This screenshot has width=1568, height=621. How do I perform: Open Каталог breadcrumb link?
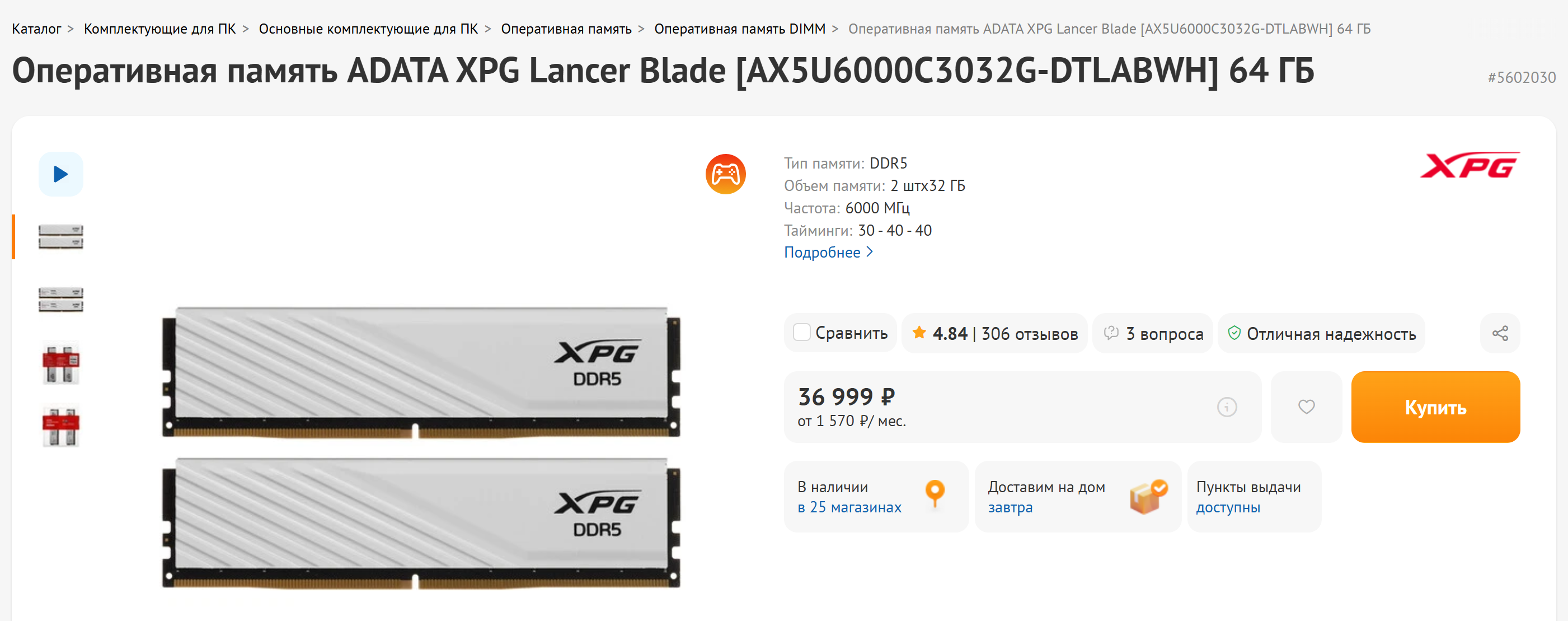[36, 29]
